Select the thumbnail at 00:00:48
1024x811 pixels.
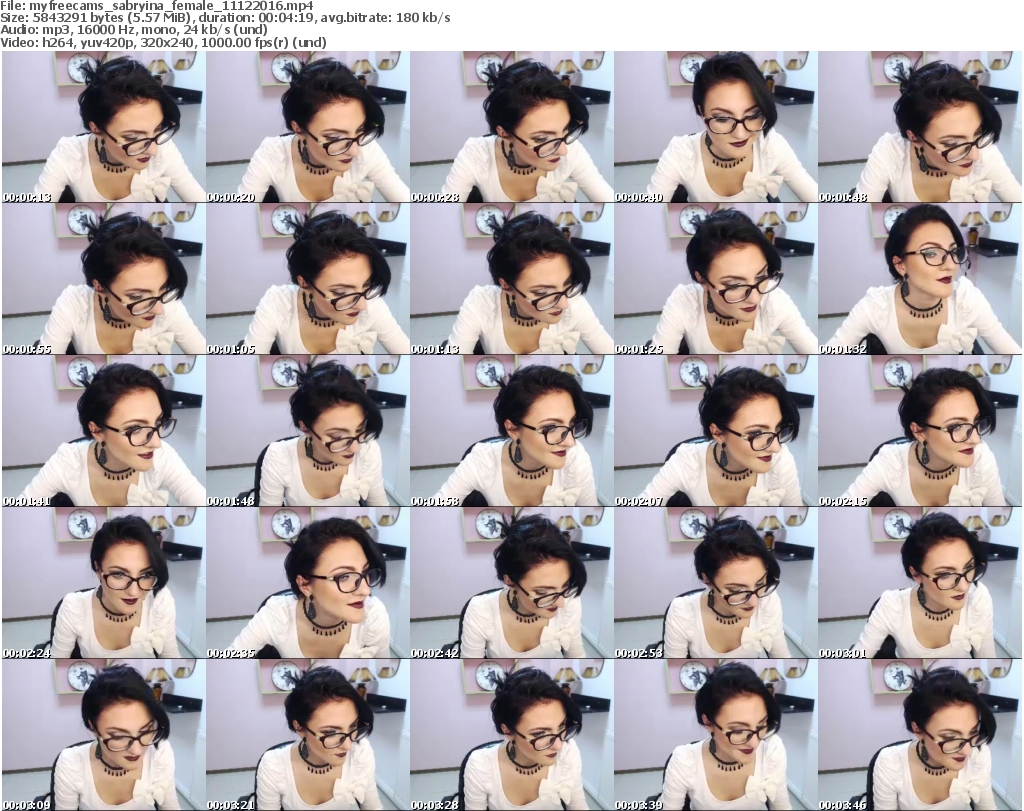920,127
